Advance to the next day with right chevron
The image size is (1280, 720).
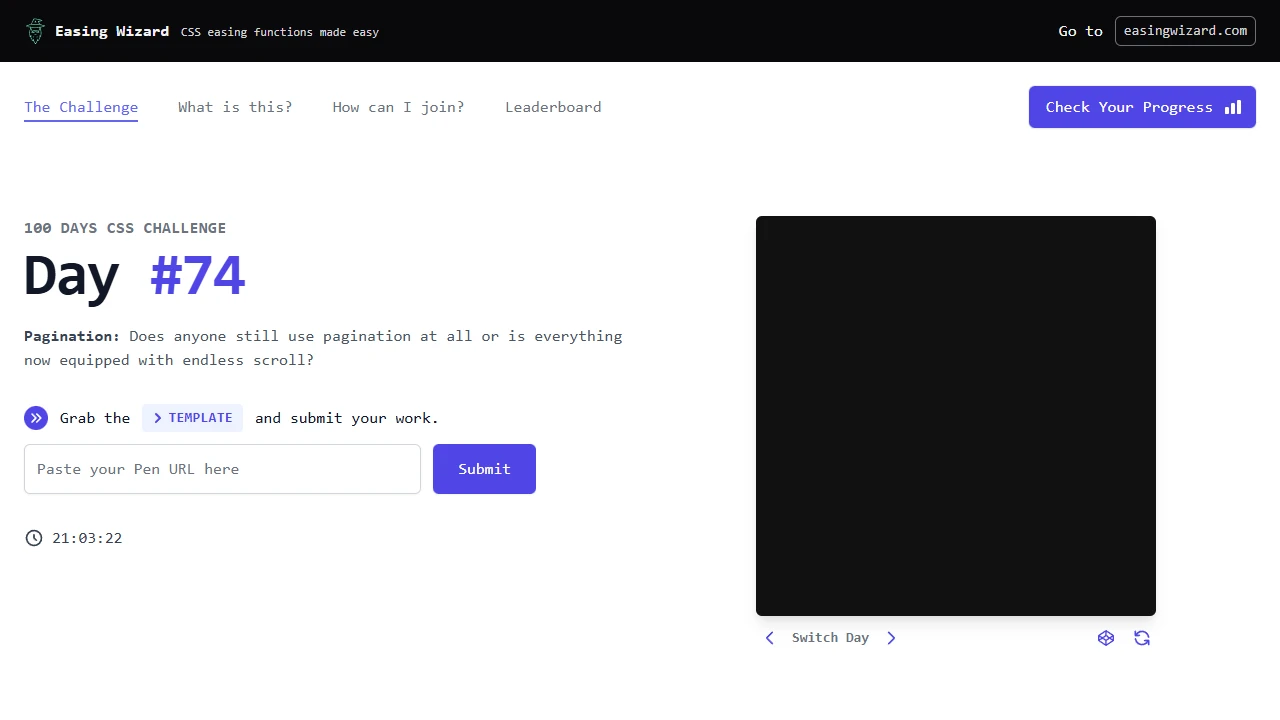891,637
